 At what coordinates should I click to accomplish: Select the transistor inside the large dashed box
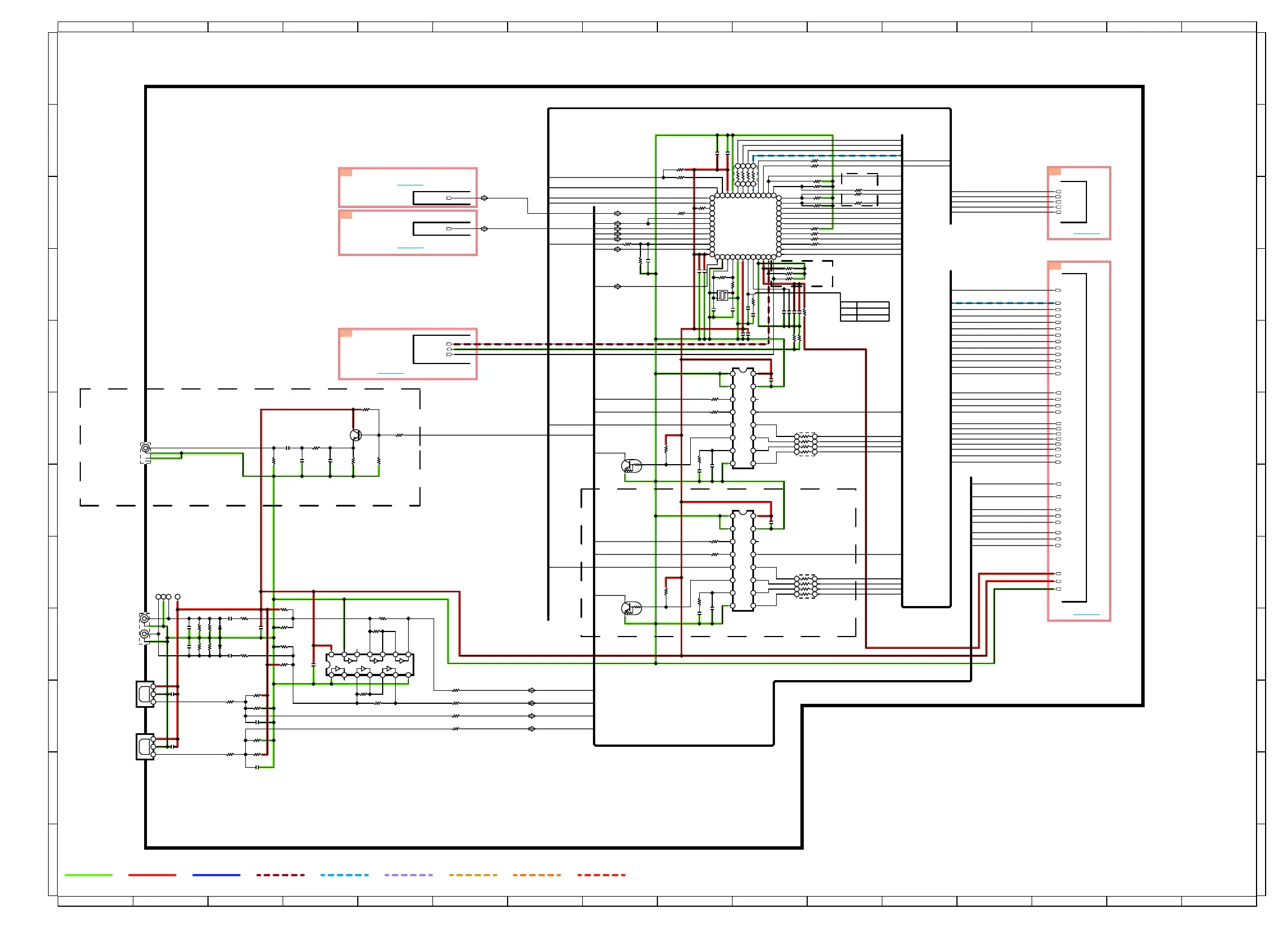630,608
